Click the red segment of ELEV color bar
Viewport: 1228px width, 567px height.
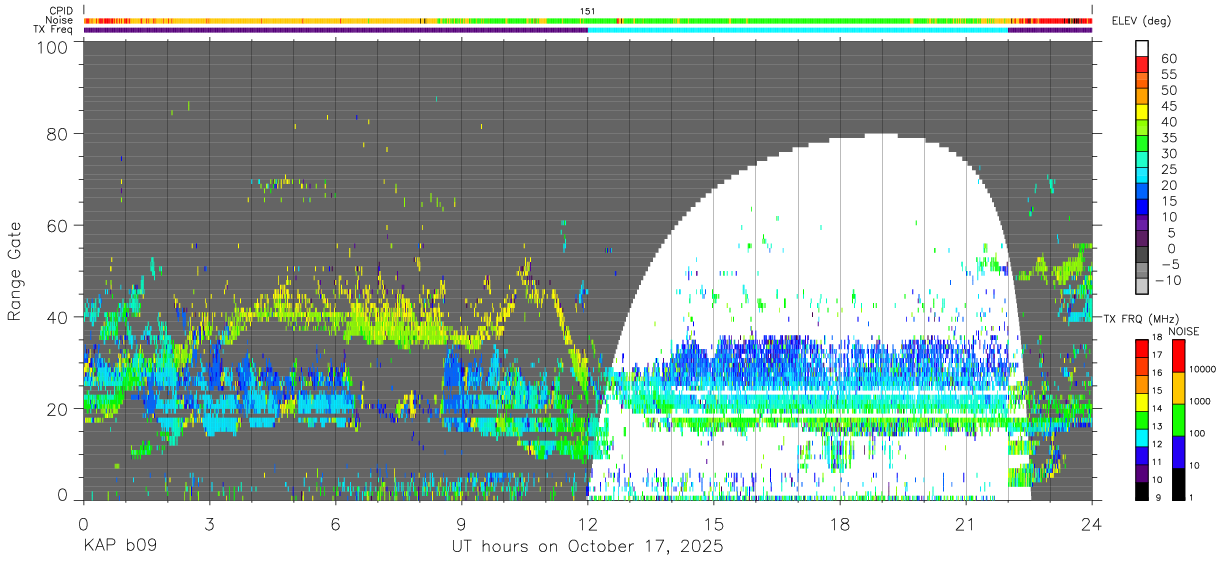pyautogui.click(x=1142, y=64)
